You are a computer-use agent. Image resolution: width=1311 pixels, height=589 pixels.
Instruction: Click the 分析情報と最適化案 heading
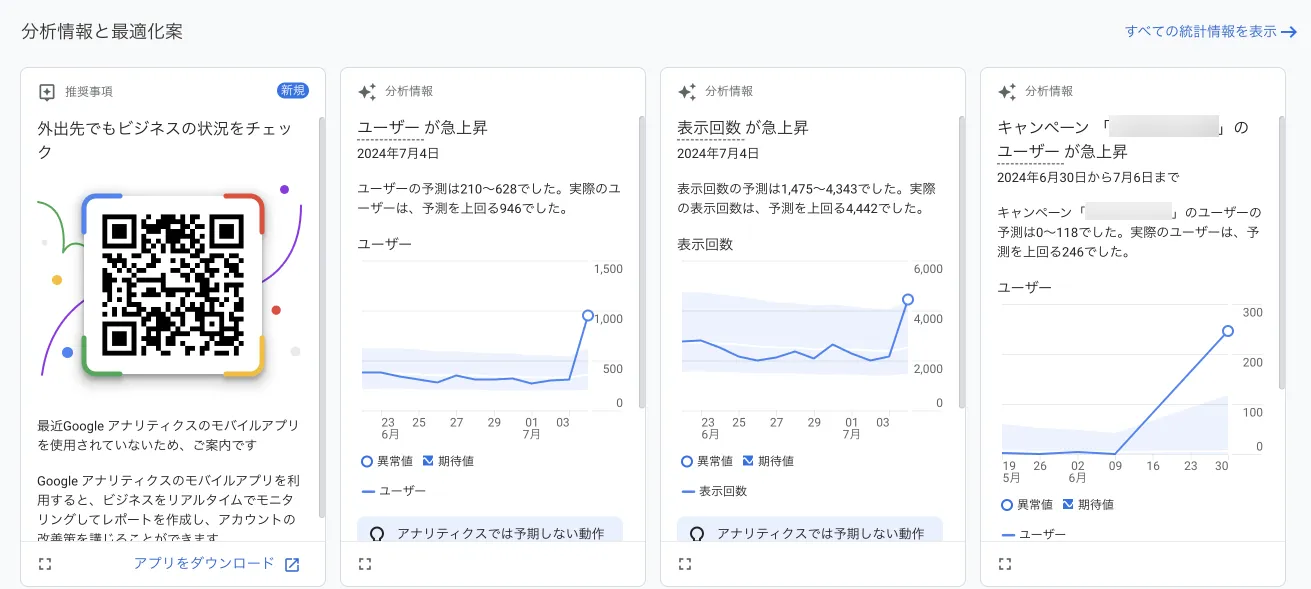point(102,31)
